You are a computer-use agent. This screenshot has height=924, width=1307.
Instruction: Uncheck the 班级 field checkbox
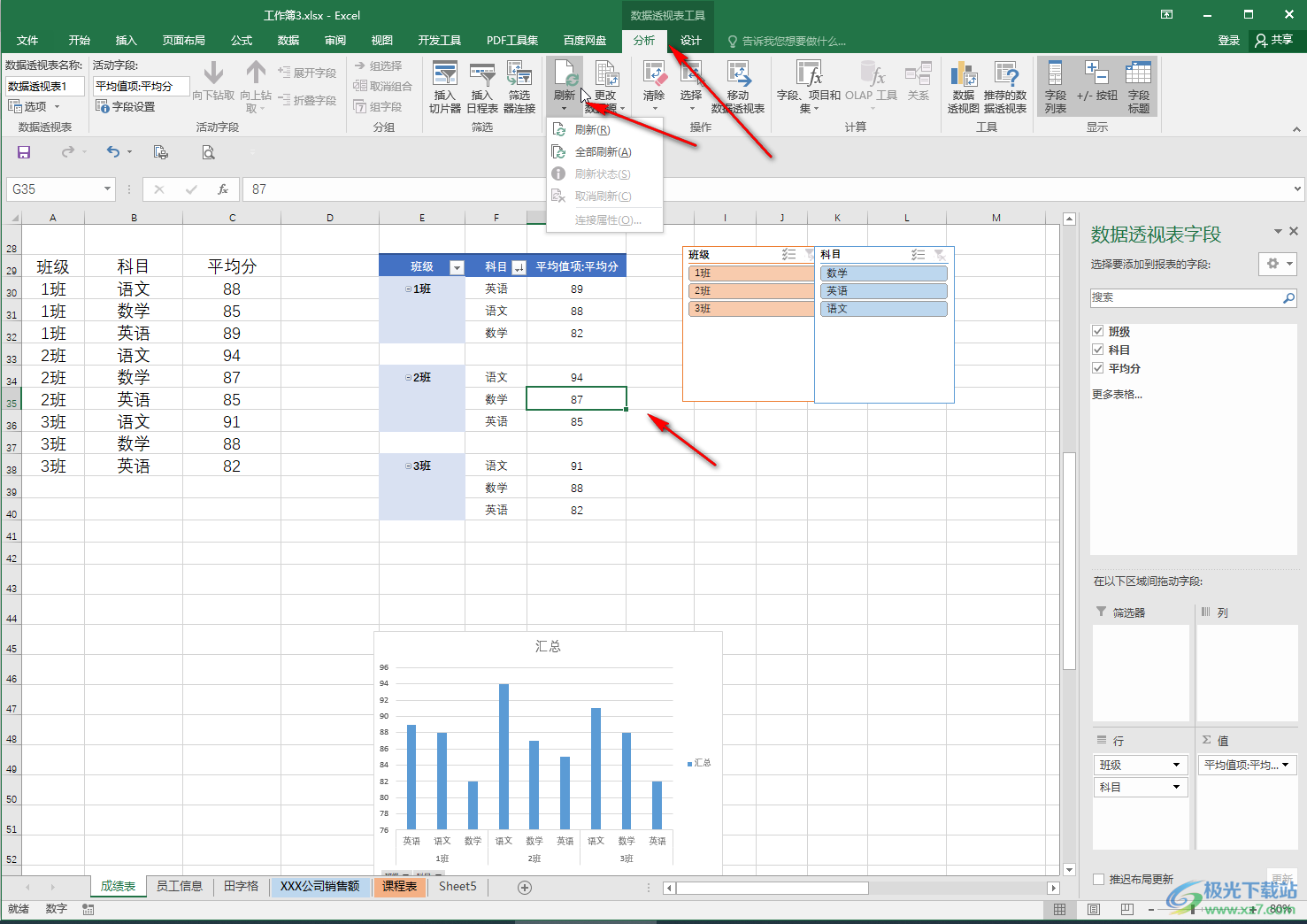coord(1098,331)
